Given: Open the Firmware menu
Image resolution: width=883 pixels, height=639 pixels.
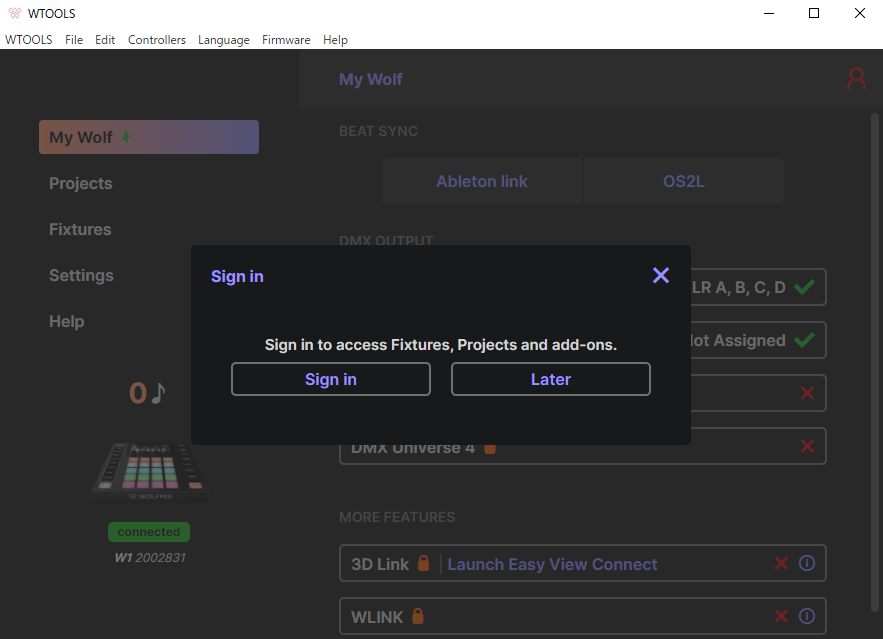Looking at the screenshot, I should point(286,40).
